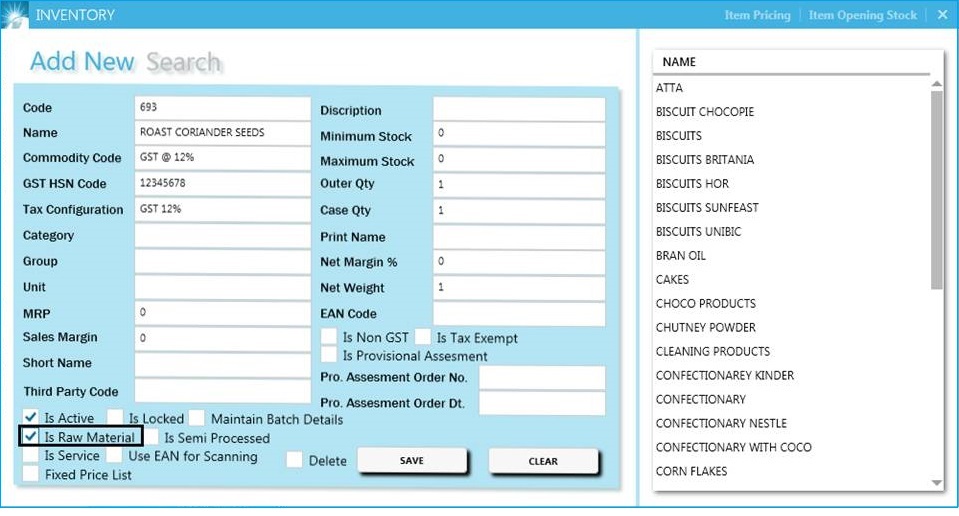
Task: Click the Outer Qty field
Action: click(x=519, y=185)
